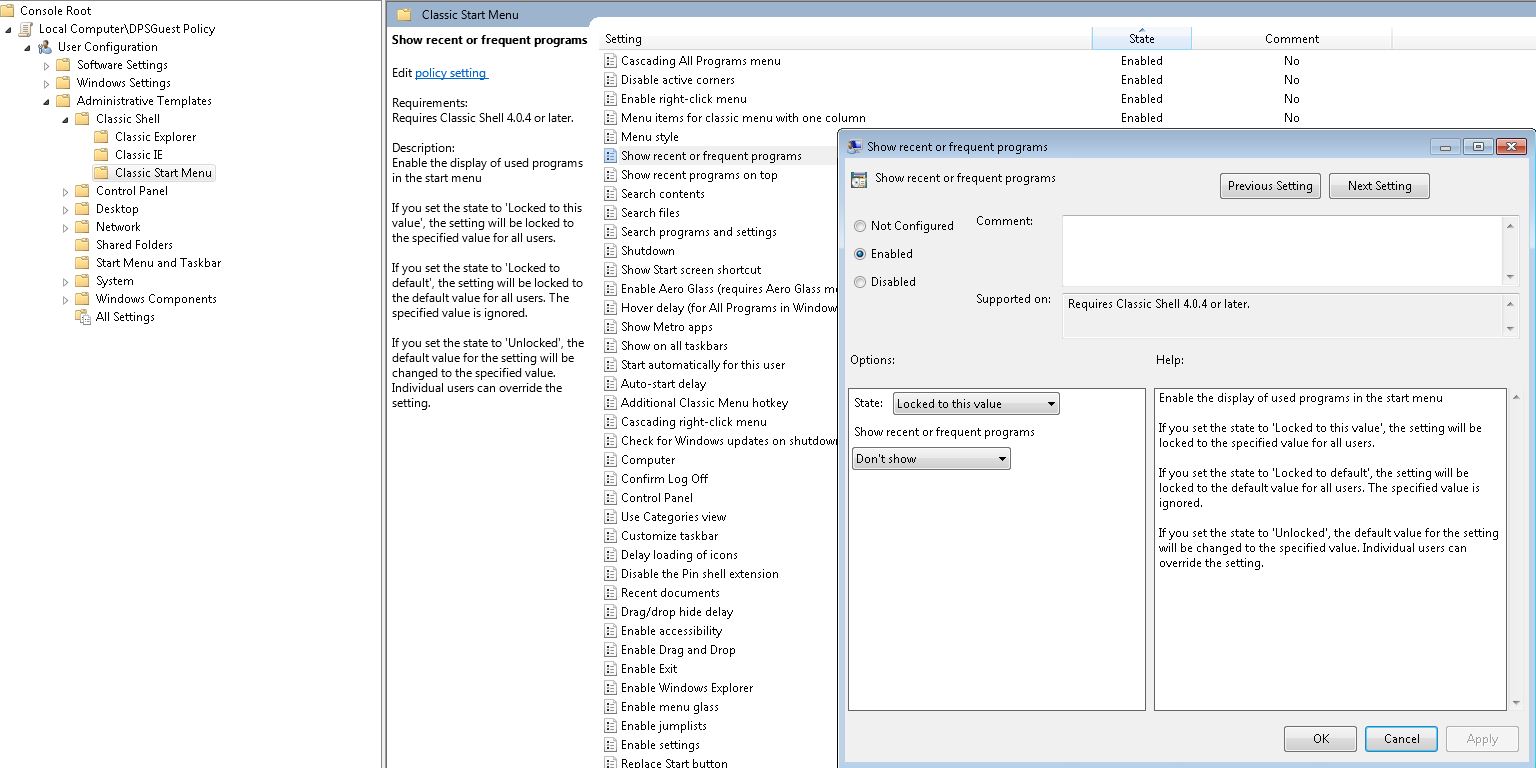Select the Not Configured radio button
Image resolution: width=1536 pixels, height=768 pixels.
[860, 226]
